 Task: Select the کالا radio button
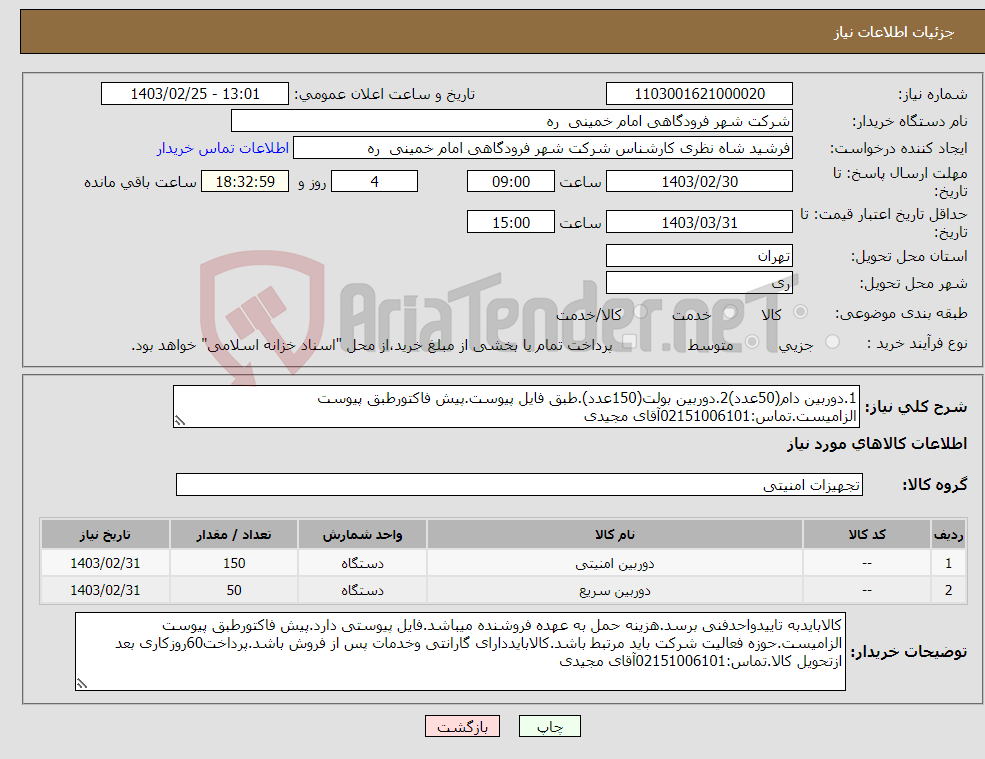pyautogui.click(x=800, y=312)
